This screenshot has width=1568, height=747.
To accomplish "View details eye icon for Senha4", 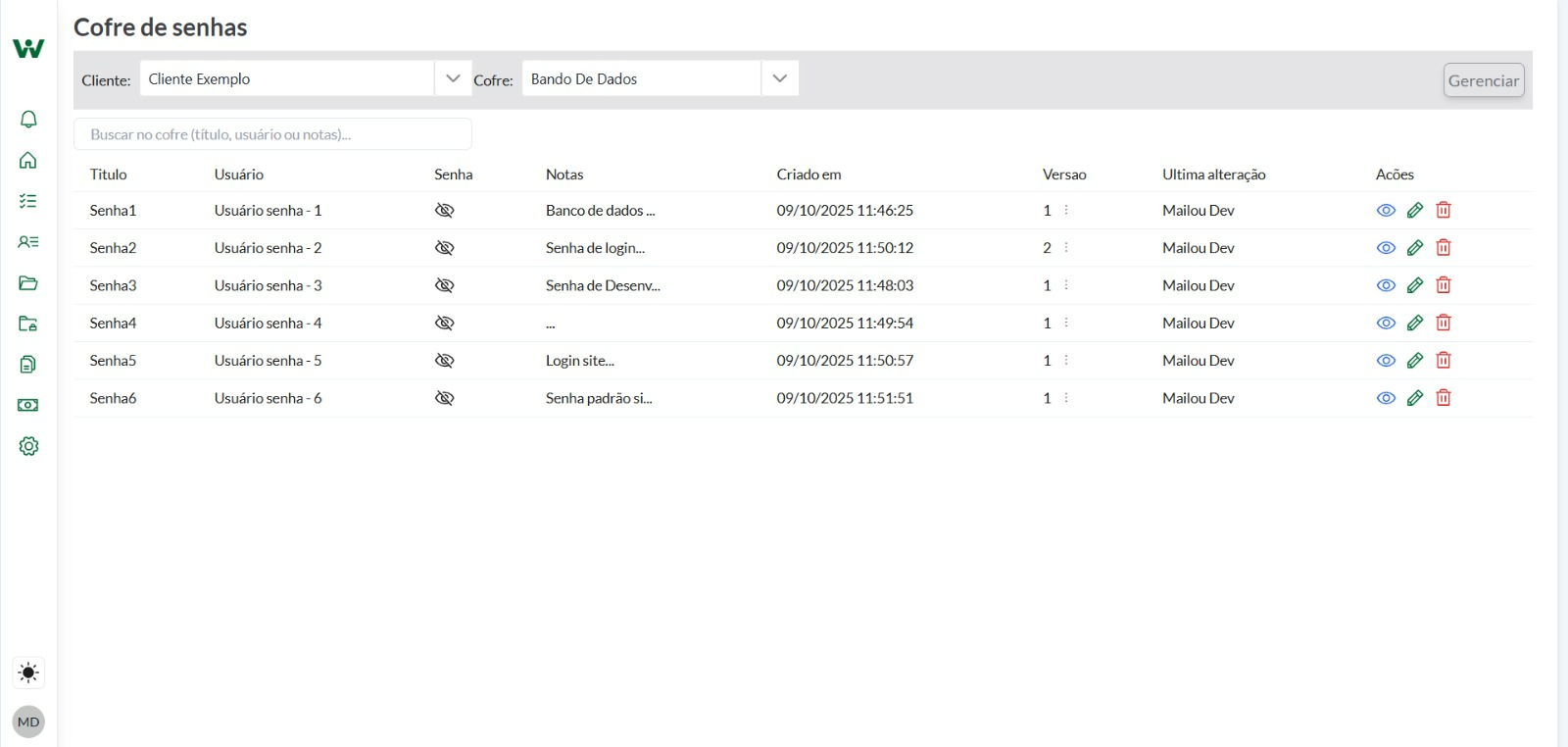I will click(x=1386, y=323).
